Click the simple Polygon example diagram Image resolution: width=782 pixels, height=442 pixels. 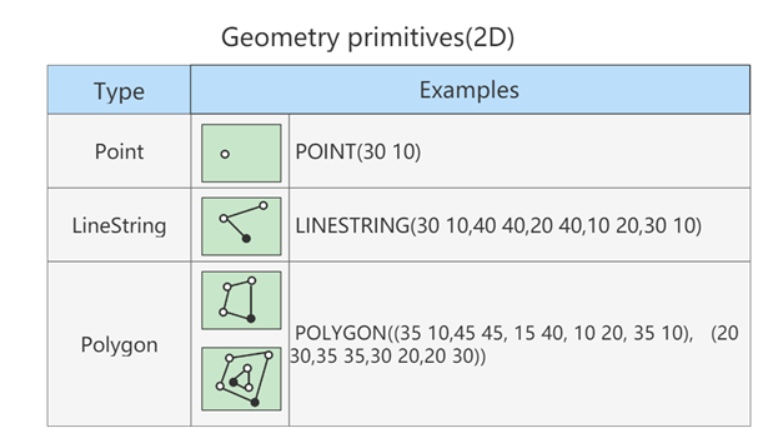coord(241,300)
